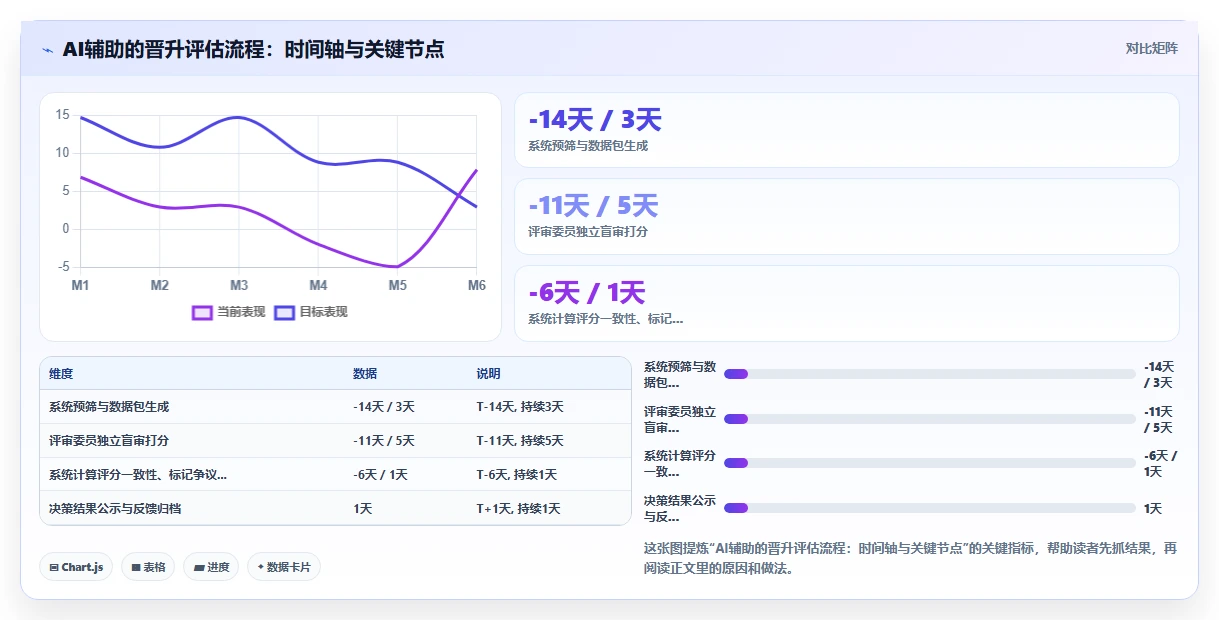Screen dimensions: 1219x620
Task: Click progress bar for 评审委员独立盲审…
Action: click(x=930, y=419)
